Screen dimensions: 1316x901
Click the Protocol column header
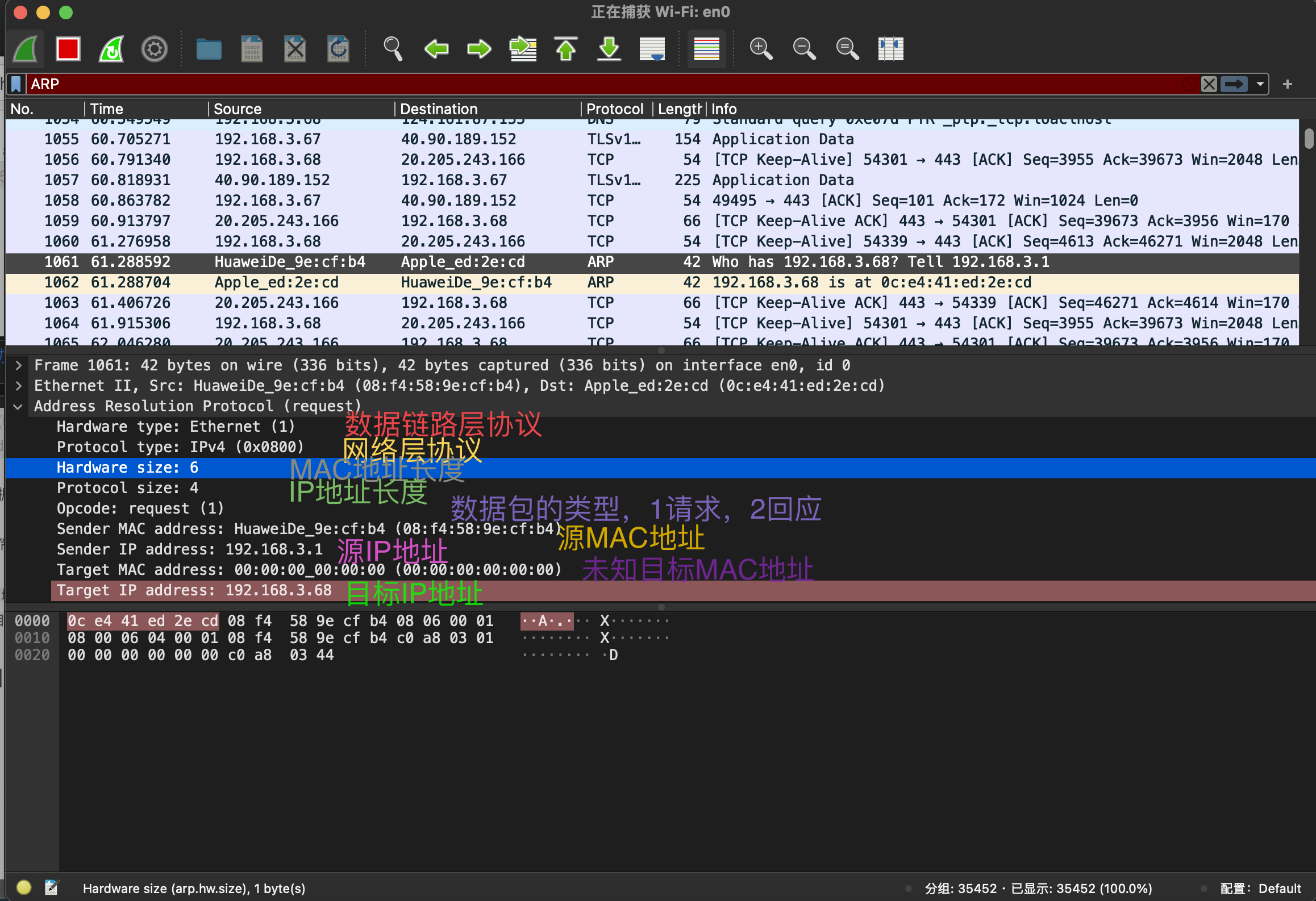tap(615, 109)
